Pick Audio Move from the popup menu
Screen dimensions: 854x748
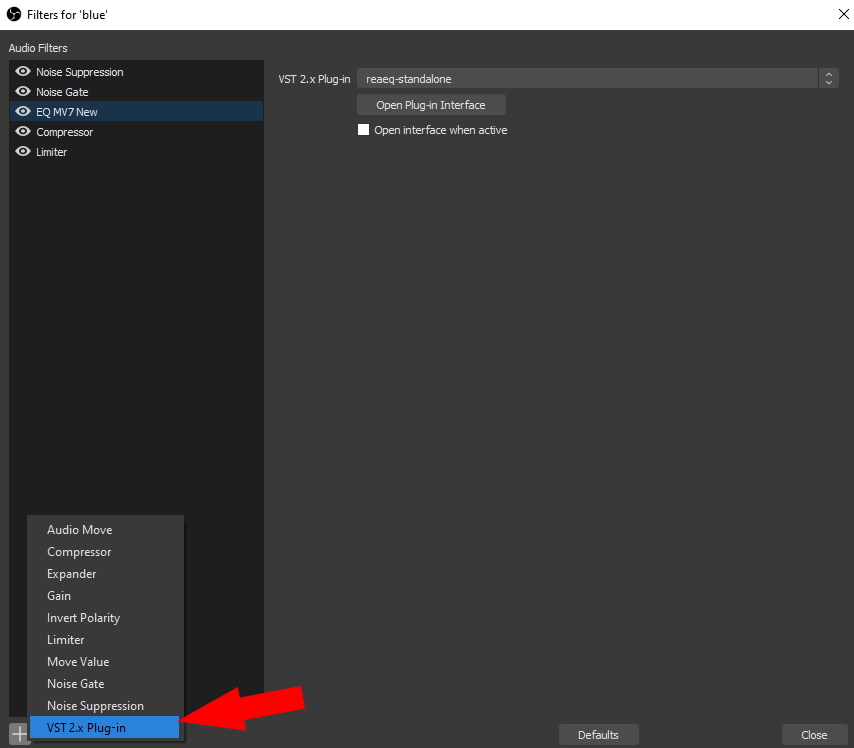tap(79, 530)
